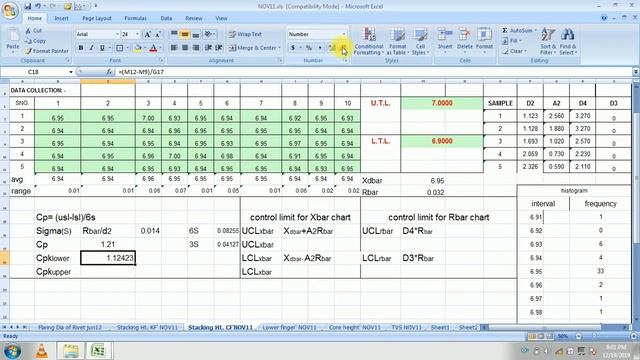Switch to 'Stacking Ht. KF NOV11' sheet tab
The width and height of the screenshot is (640, 360).
[147, 327]
